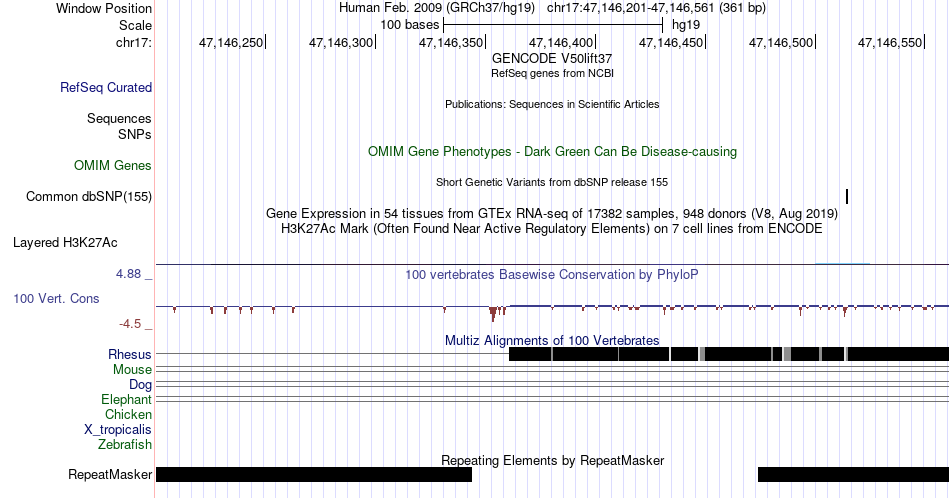
Task: Click the Sequences track label
Action: point(119,118)
